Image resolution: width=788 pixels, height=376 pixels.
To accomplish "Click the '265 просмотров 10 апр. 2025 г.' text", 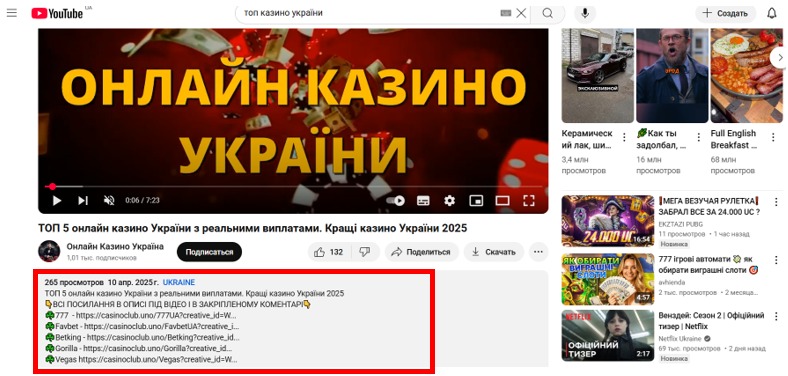I will pyautogui.click(x=102, y=283).
